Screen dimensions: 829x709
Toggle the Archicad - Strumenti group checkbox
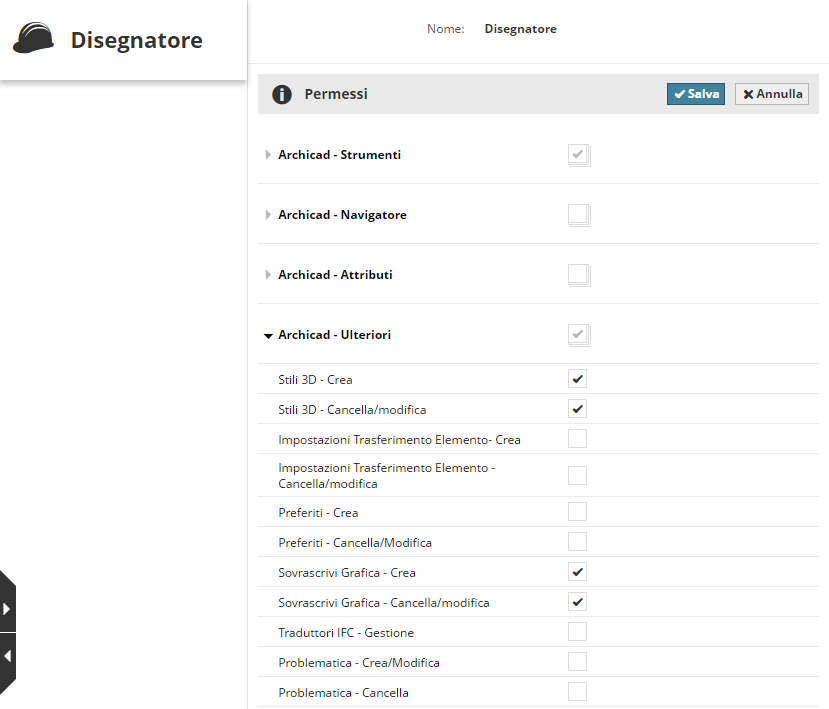coord(578,155)
